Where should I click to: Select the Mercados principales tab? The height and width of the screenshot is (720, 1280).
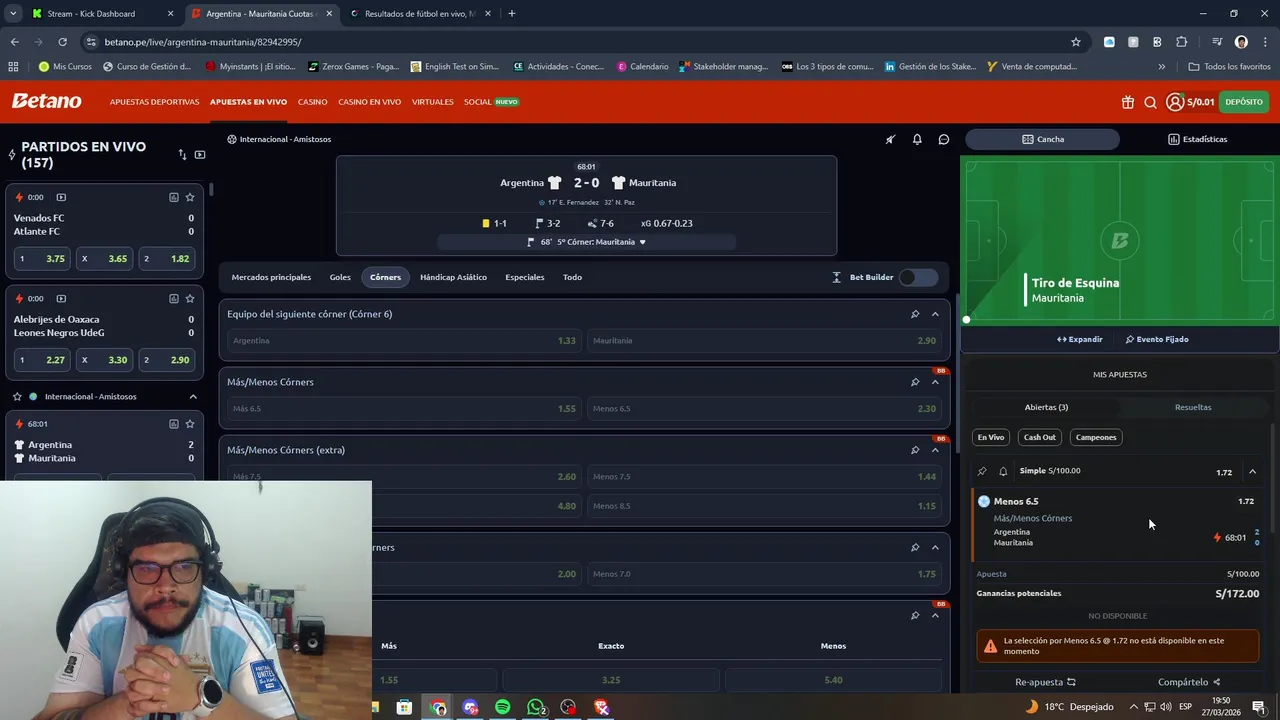point(271,277)
